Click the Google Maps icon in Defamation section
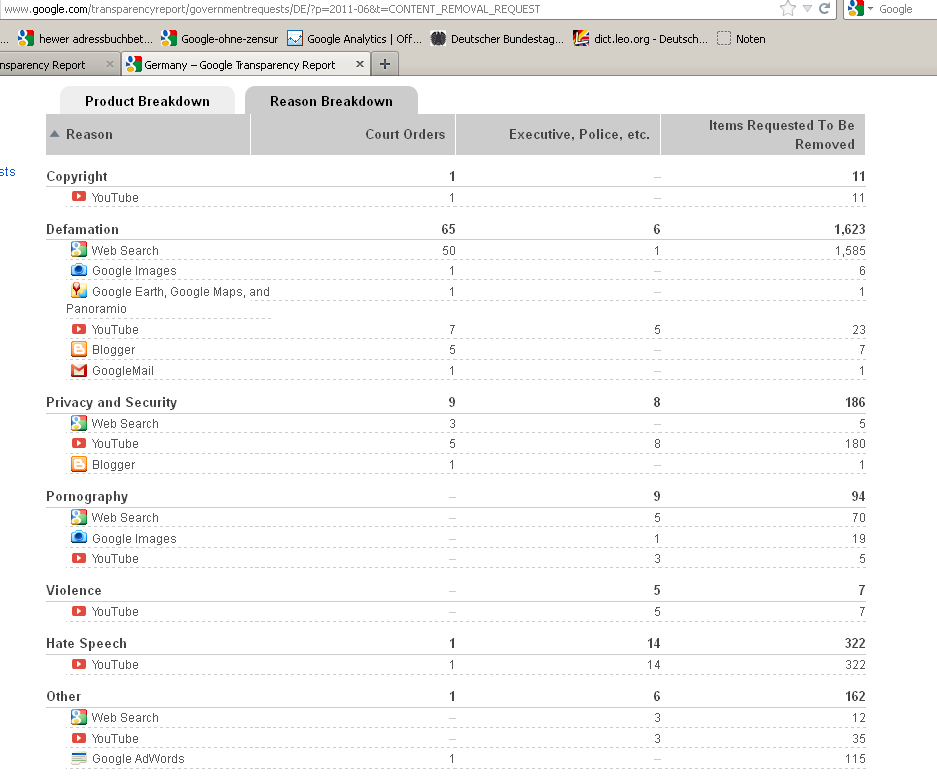 coord(79,291)
